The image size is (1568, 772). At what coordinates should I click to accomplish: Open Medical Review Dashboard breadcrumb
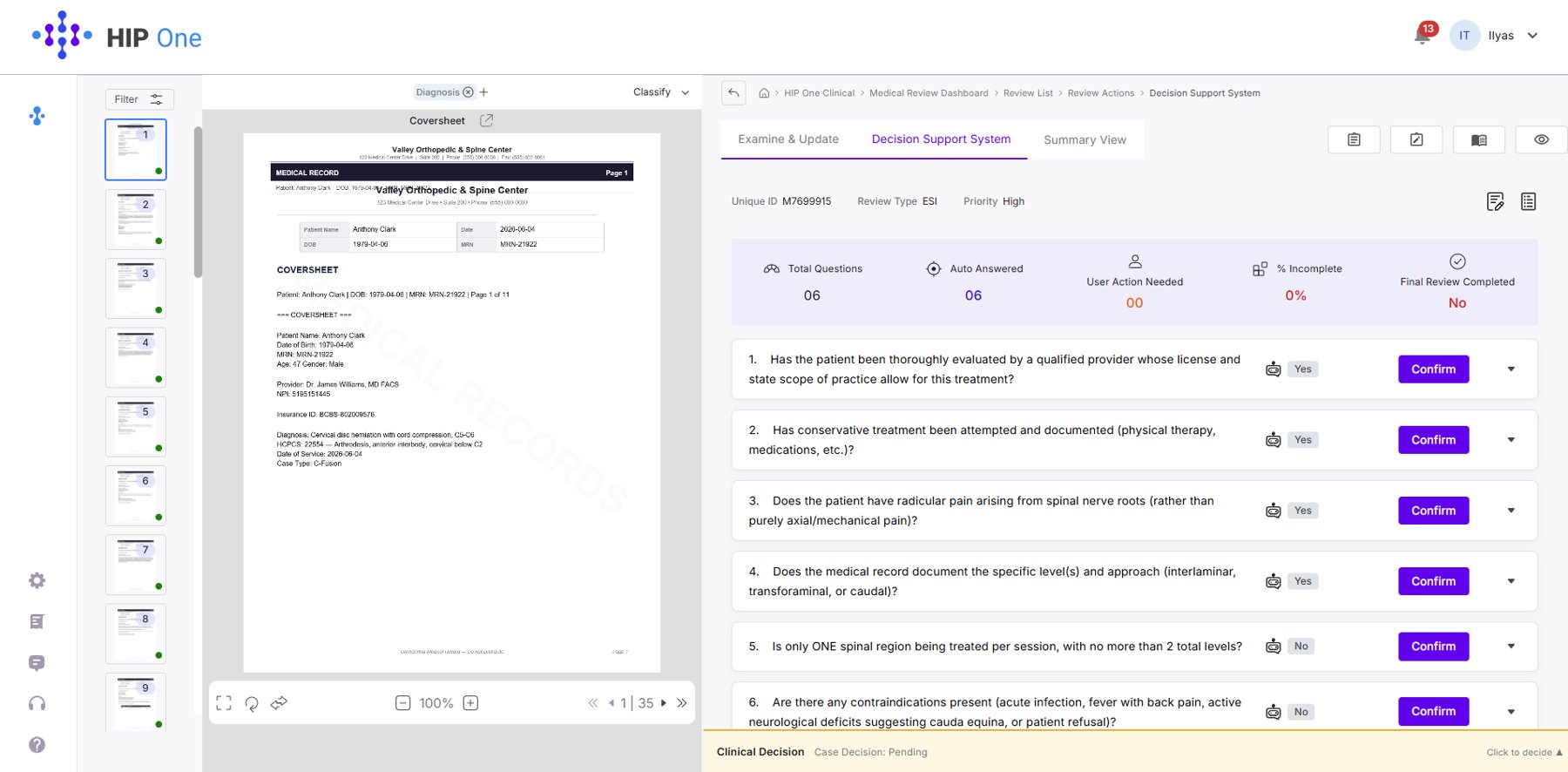tap(929, 93)
